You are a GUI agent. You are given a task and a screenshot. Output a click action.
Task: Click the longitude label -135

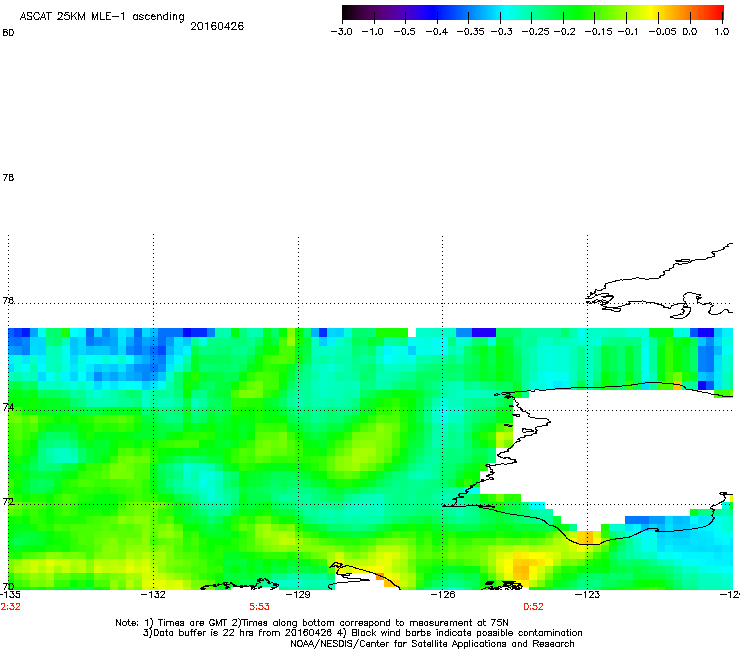tap(10, 595)
